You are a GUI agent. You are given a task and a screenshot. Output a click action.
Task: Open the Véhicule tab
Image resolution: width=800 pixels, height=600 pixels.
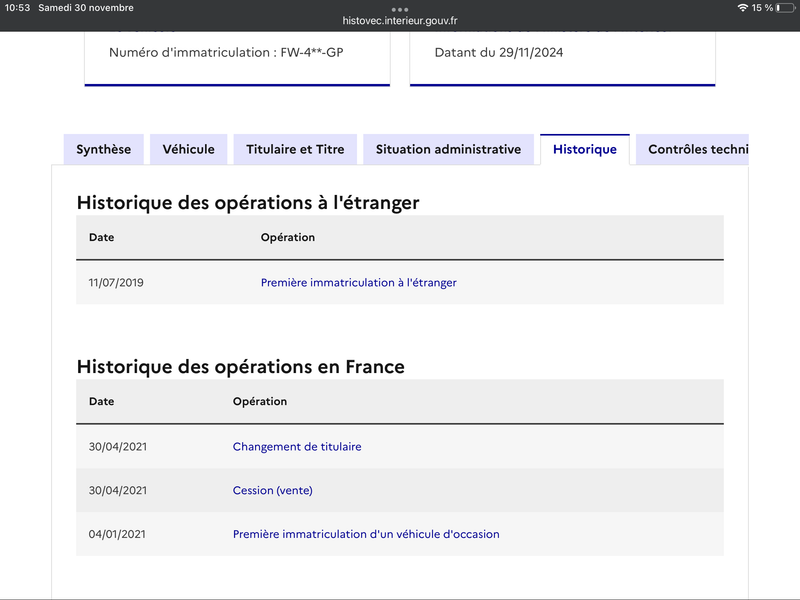188,149
